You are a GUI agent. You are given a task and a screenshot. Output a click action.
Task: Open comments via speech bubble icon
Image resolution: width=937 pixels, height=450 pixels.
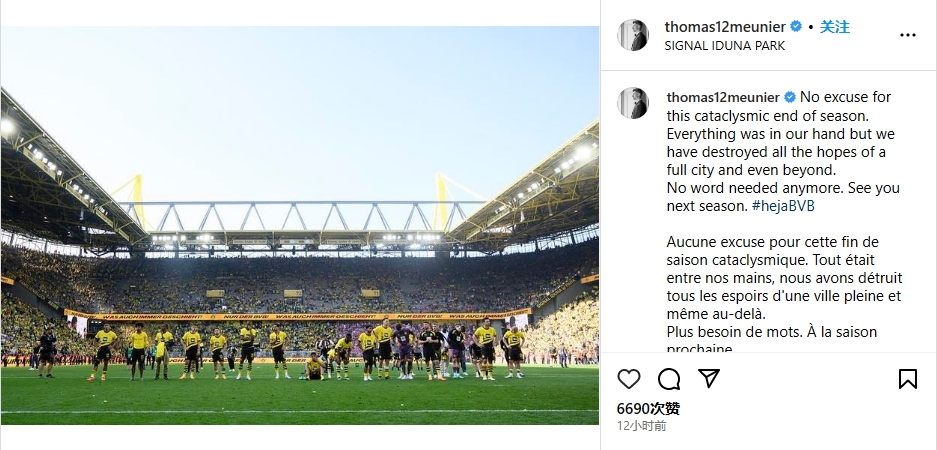pyautogui.click(x=669, y=379)
